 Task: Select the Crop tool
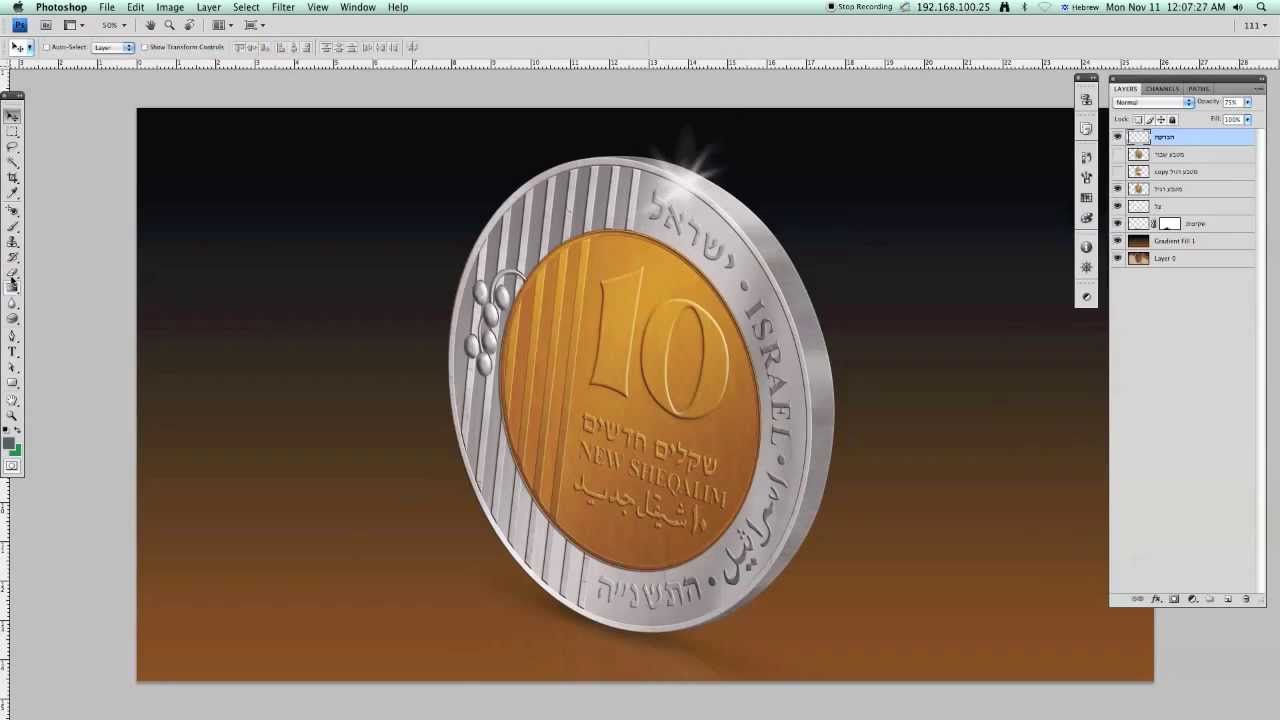[12, 178]
